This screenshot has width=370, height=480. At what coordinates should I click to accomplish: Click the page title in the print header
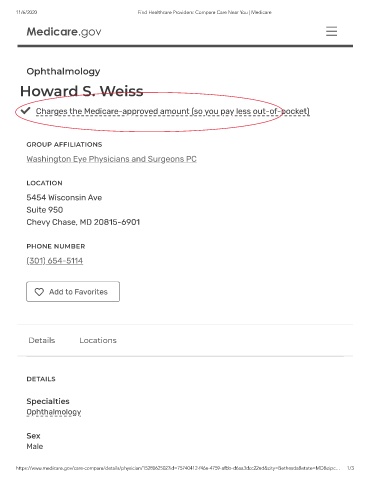[x=205, y=12]
